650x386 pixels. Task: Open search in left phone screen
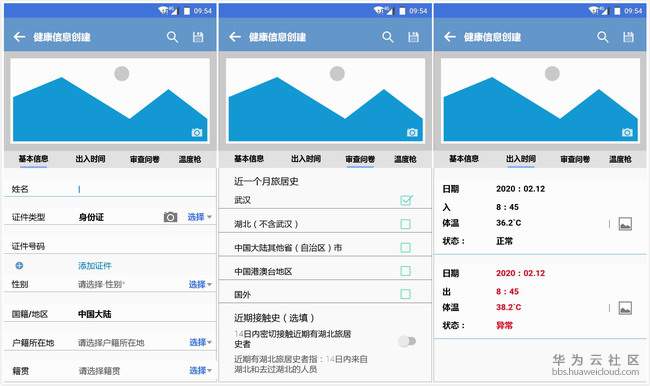[172, 37]
